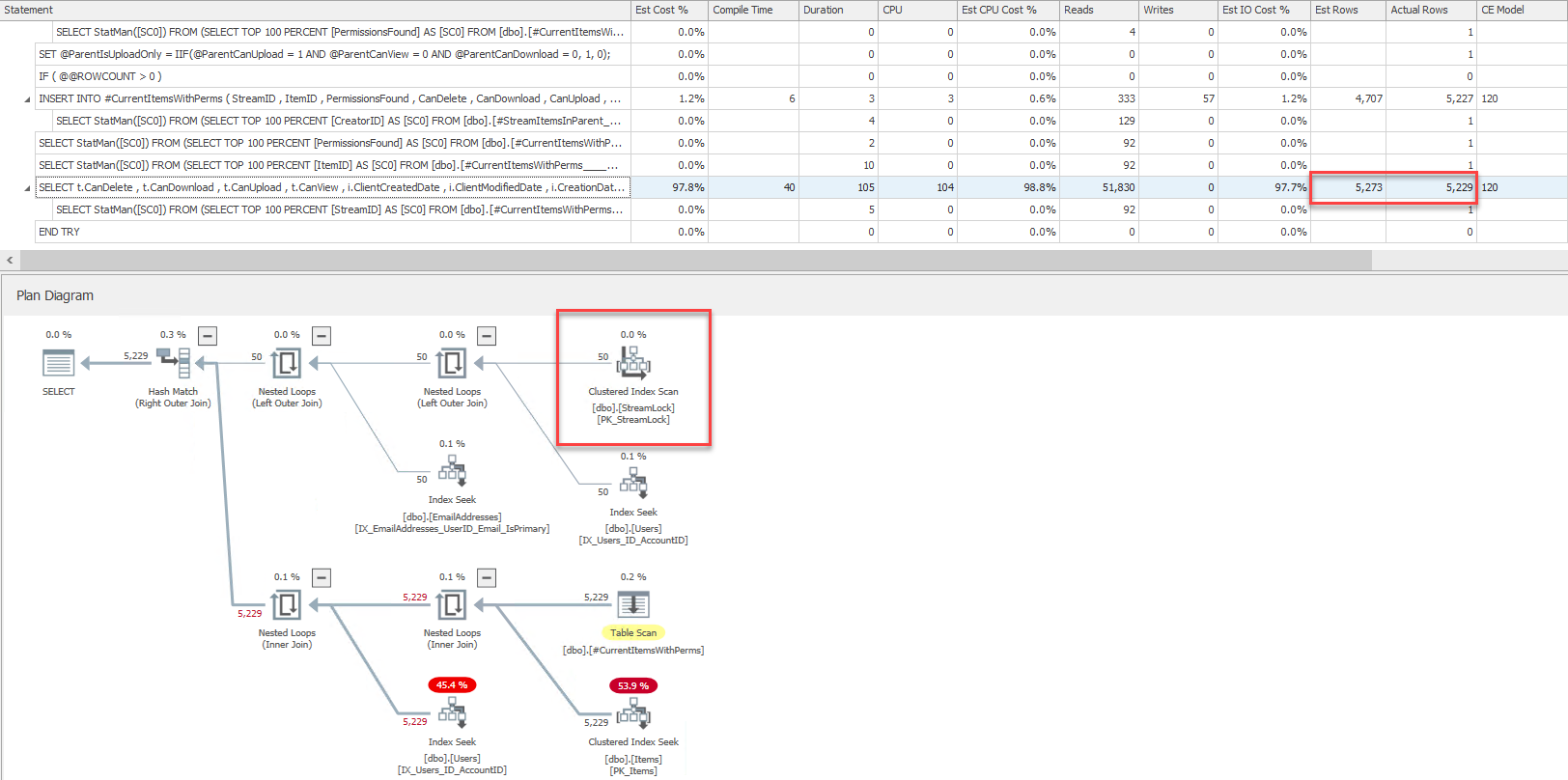Select the Clustered Index Seek PK_Items icon

(633, 713)
